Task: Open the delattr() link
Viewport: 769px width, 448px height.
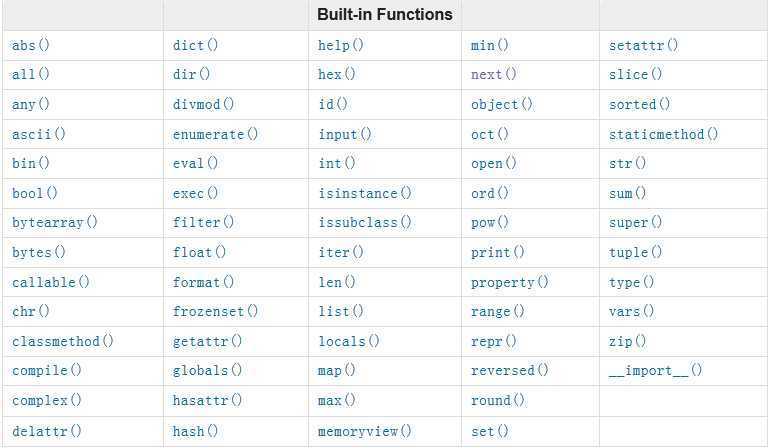Action: pos(47,432)
